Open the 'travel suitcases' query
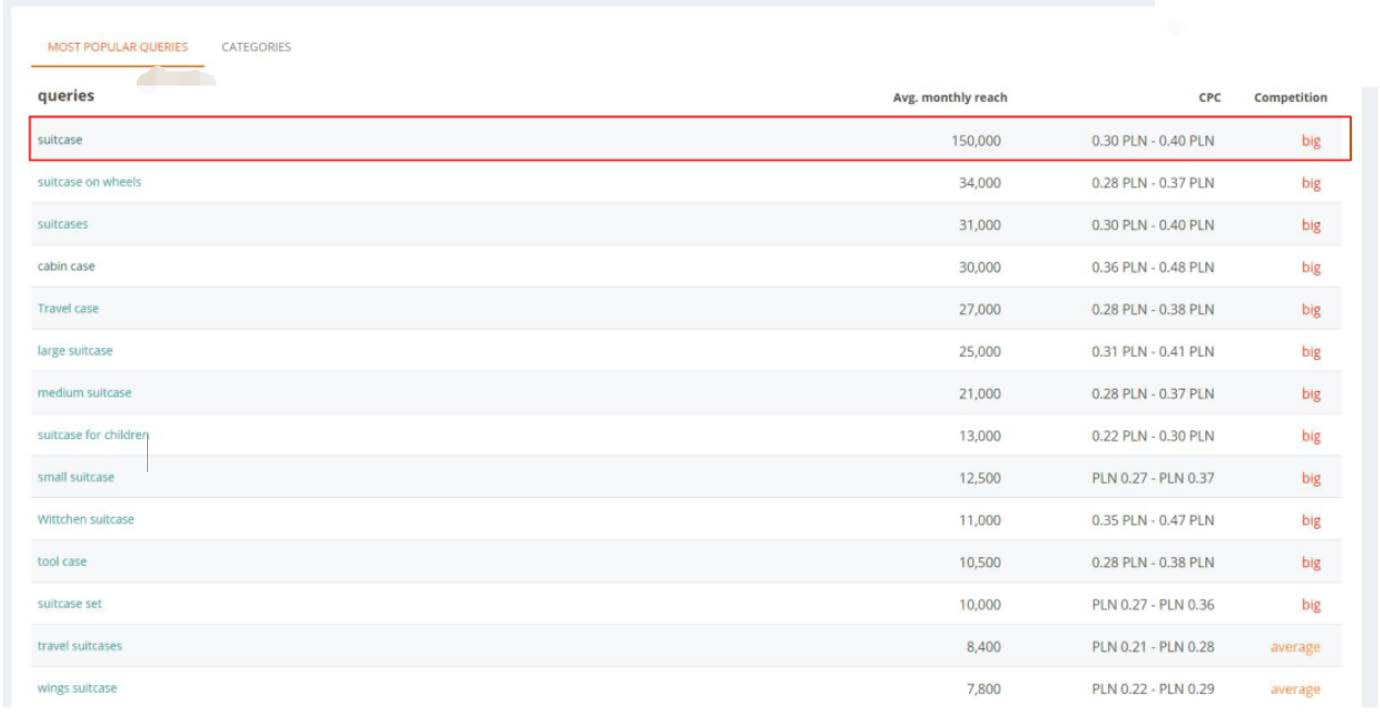The image size is (1380, 713). pos(80,646)
